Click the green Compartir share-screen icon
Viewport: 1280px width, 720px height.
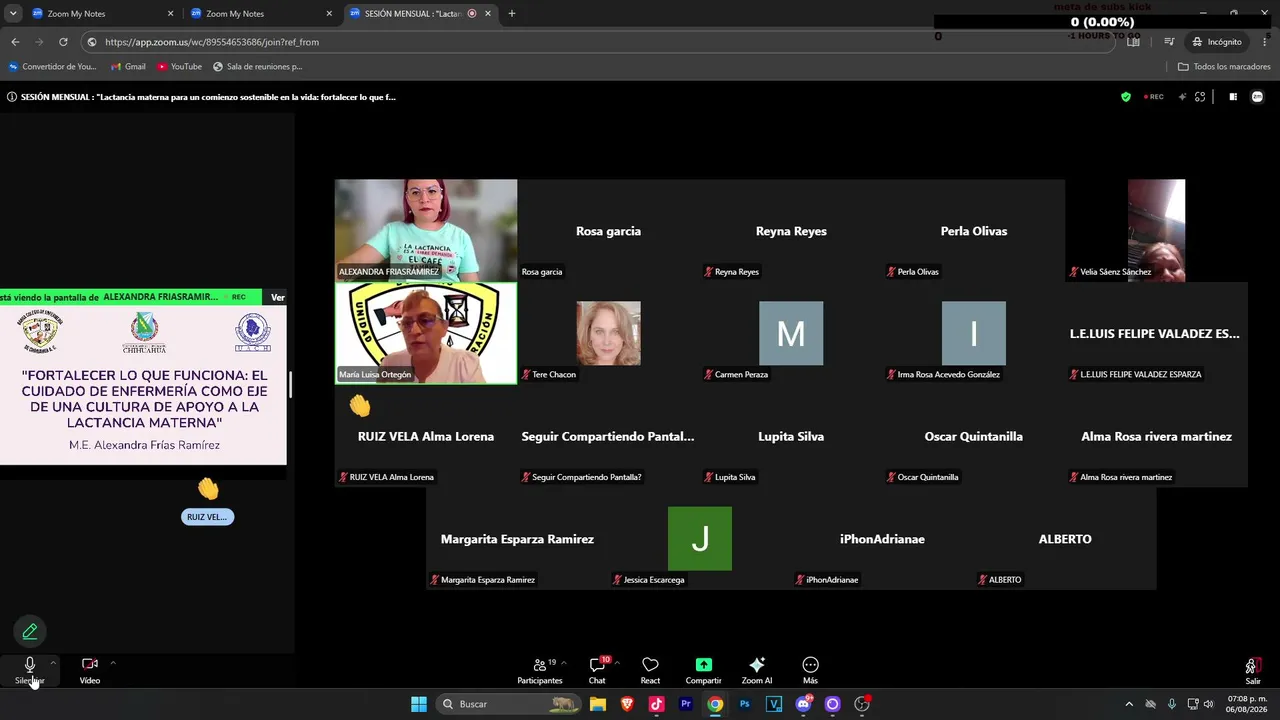coord(704,665)
